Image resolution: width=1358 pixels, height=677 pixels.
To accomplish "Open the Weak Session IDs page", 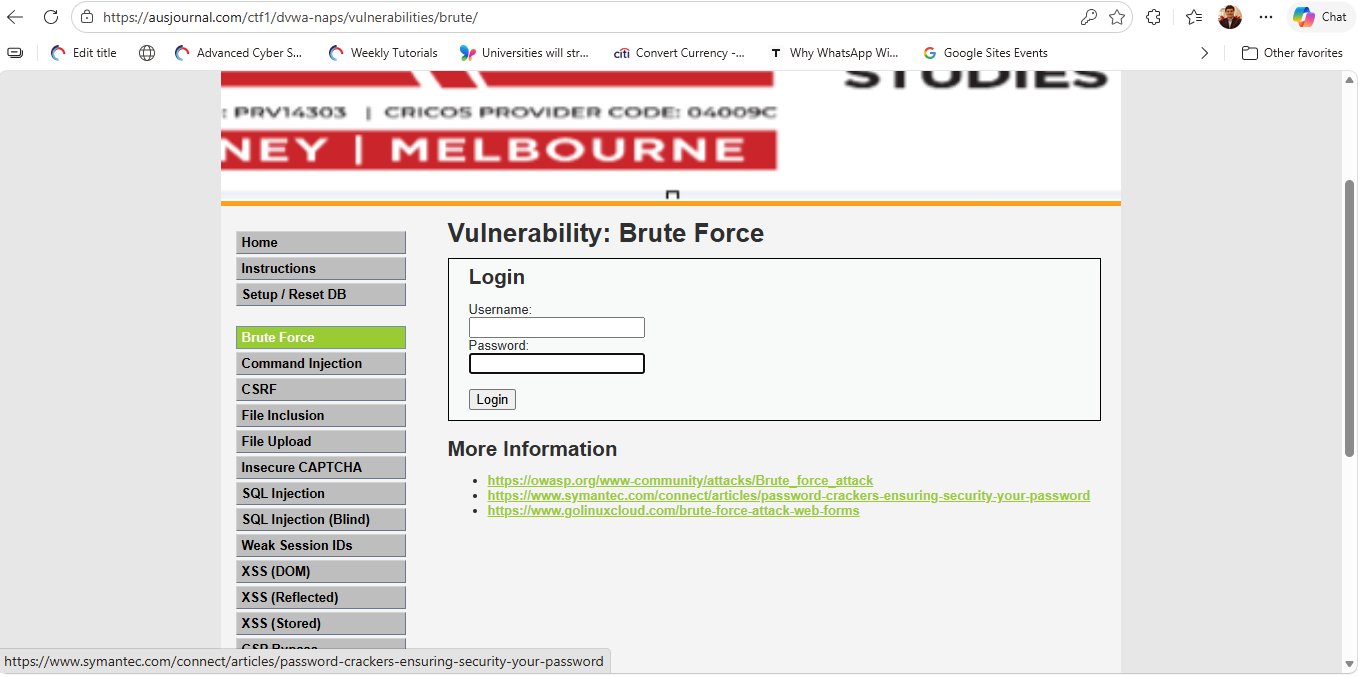I will (321, 546).
